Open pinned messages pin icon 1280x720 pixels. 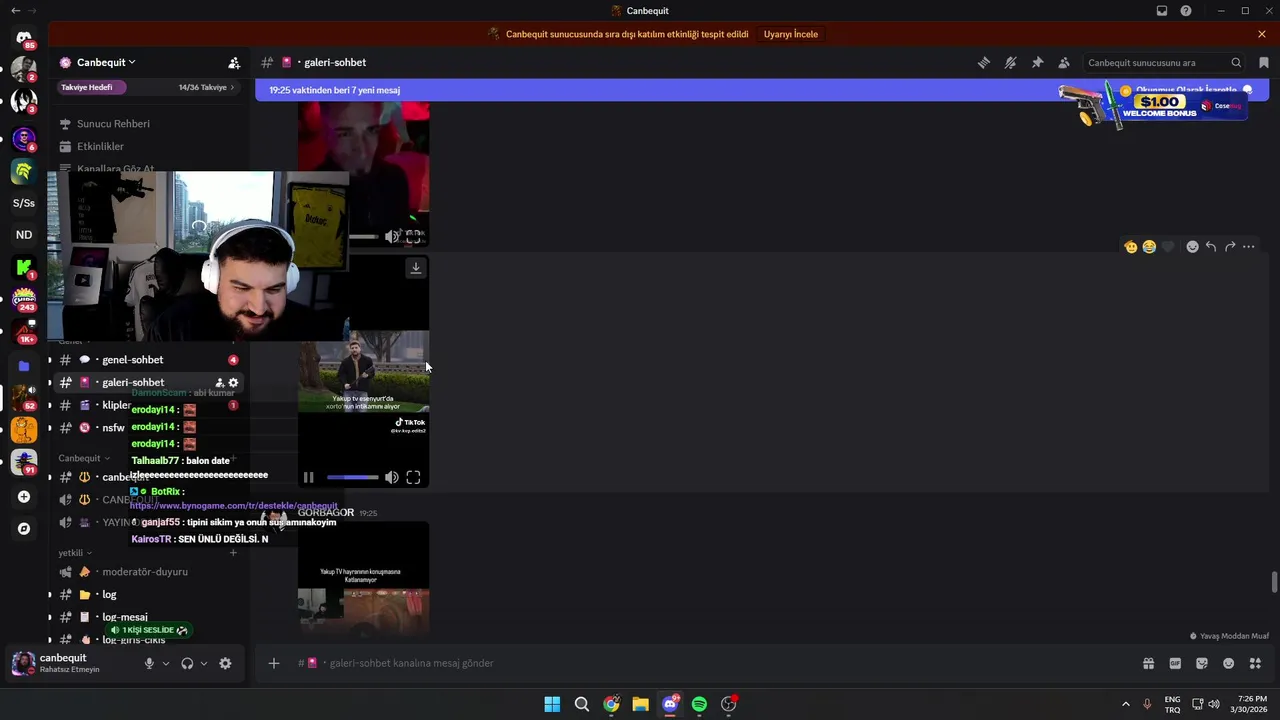(1037, 62)
